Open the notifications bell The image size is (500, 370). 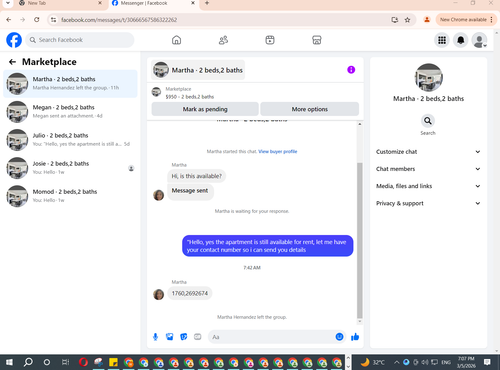click(x=461, y=40)
